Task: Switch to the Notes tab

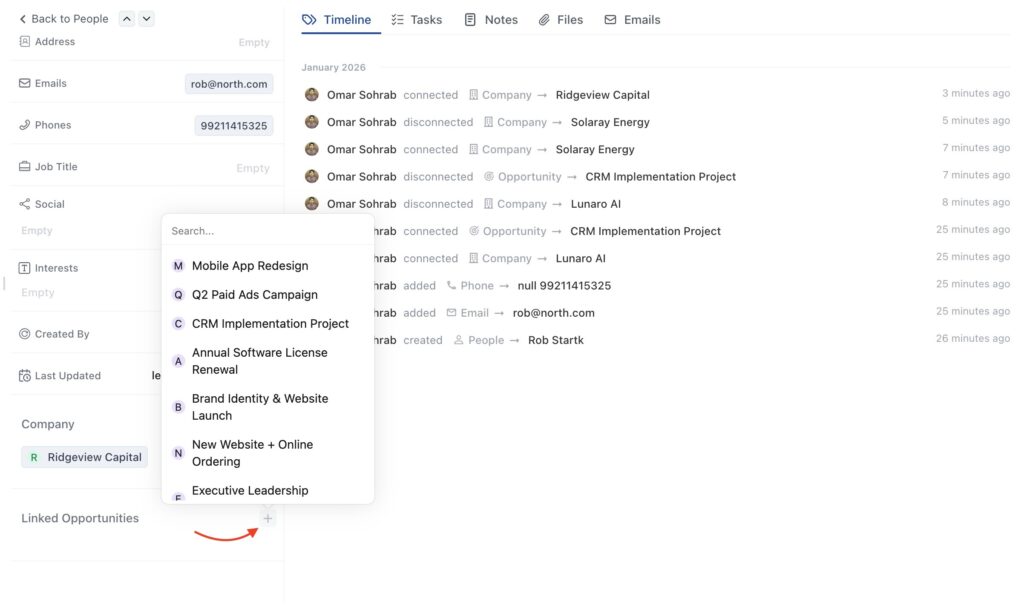Action: pyautogui.click(x=491, y=20)
